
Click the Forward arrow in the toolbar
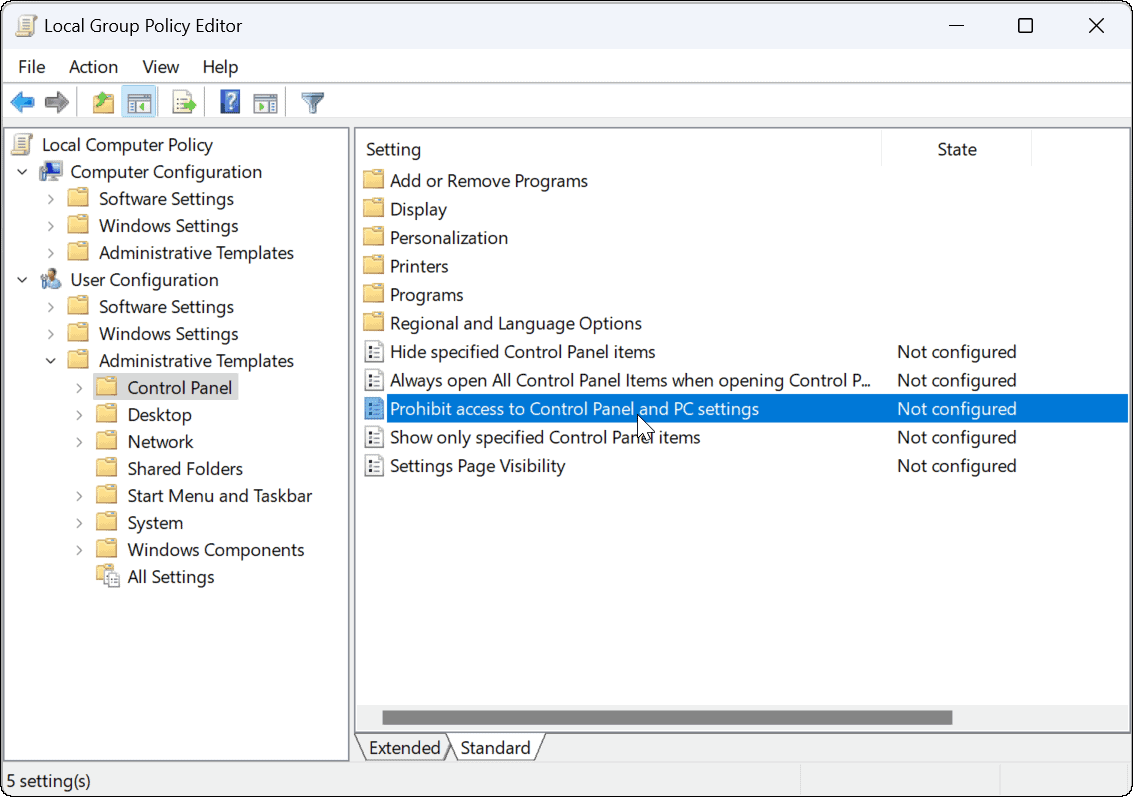57,102
